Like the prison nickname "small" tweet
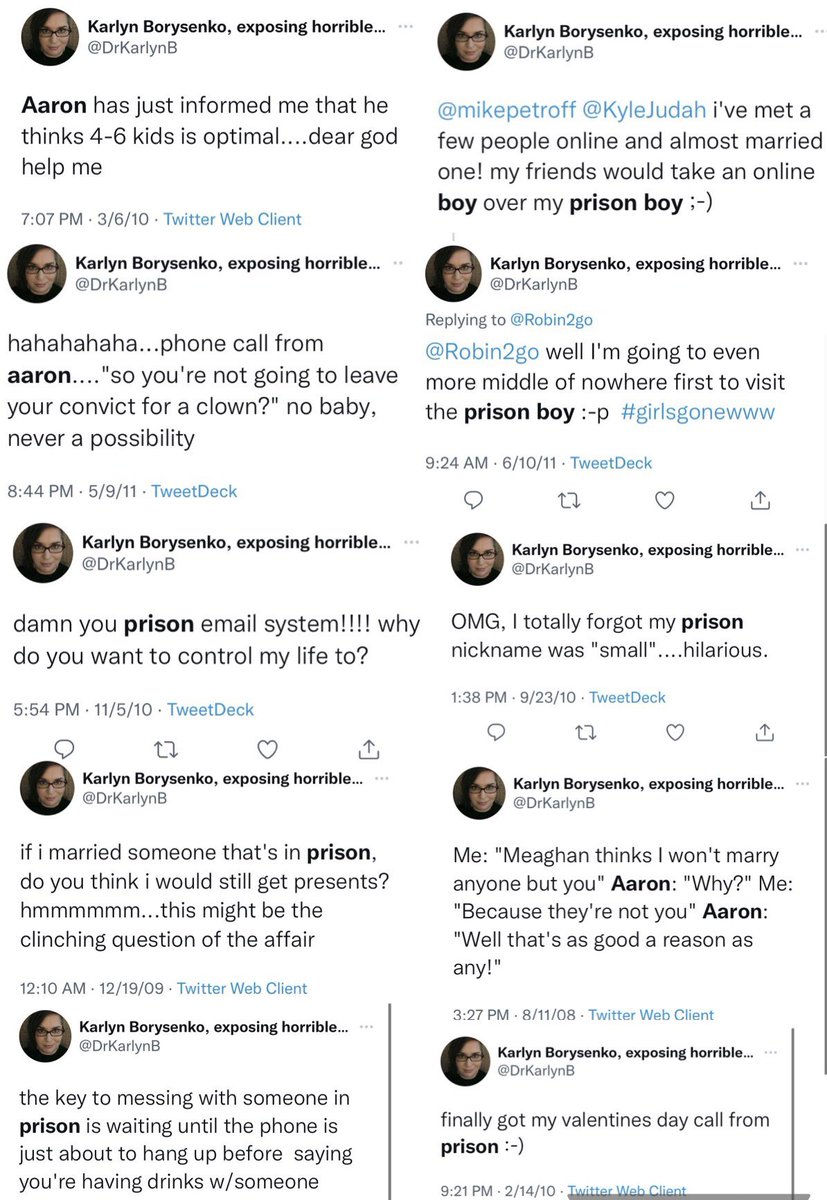827x1200 pixels. tap(675, 733)
